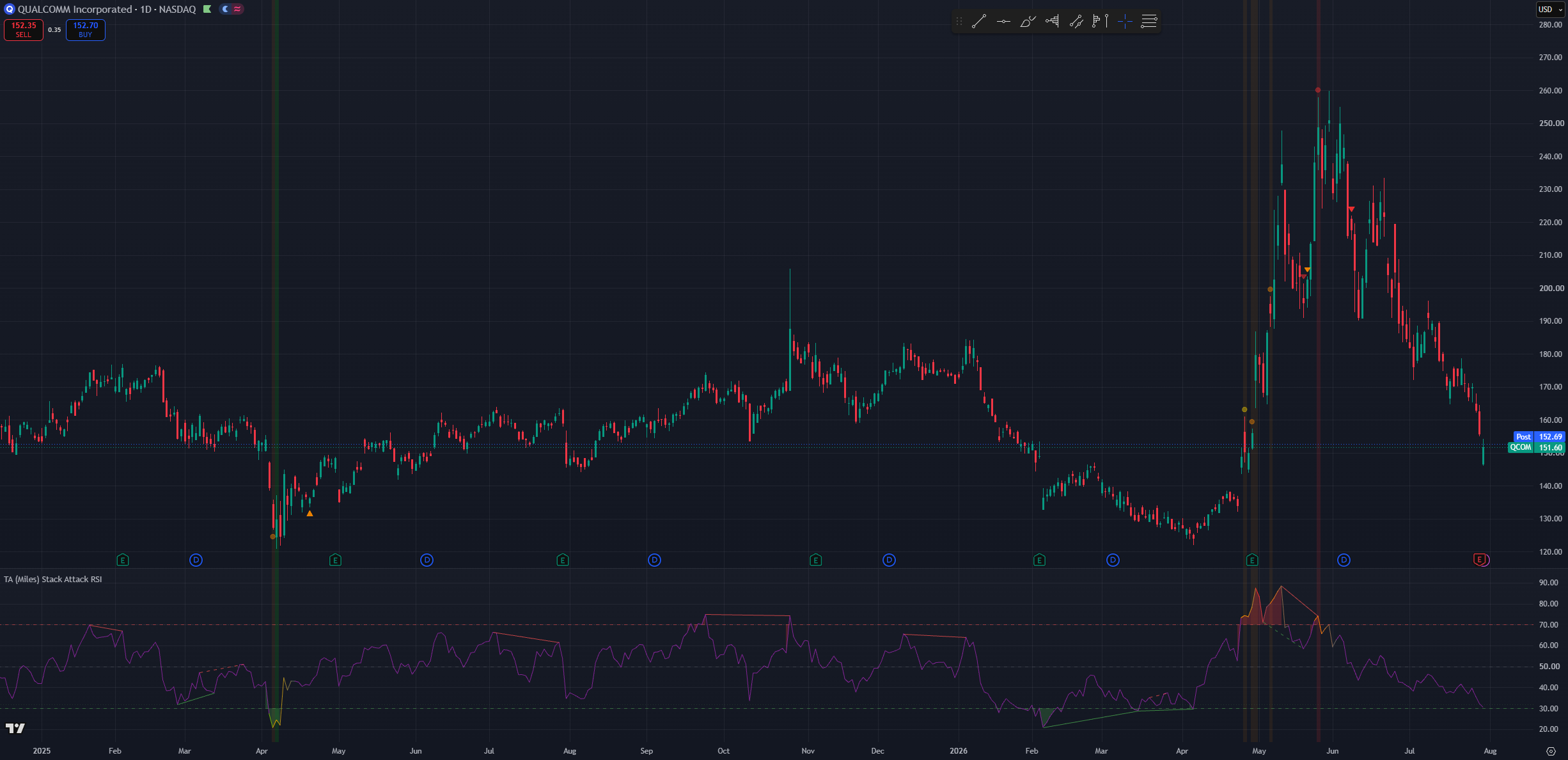The image size is (1568, 760).
Task: Click the orange up-triangle signal near April 2025
Action: [x=310, y=513]
